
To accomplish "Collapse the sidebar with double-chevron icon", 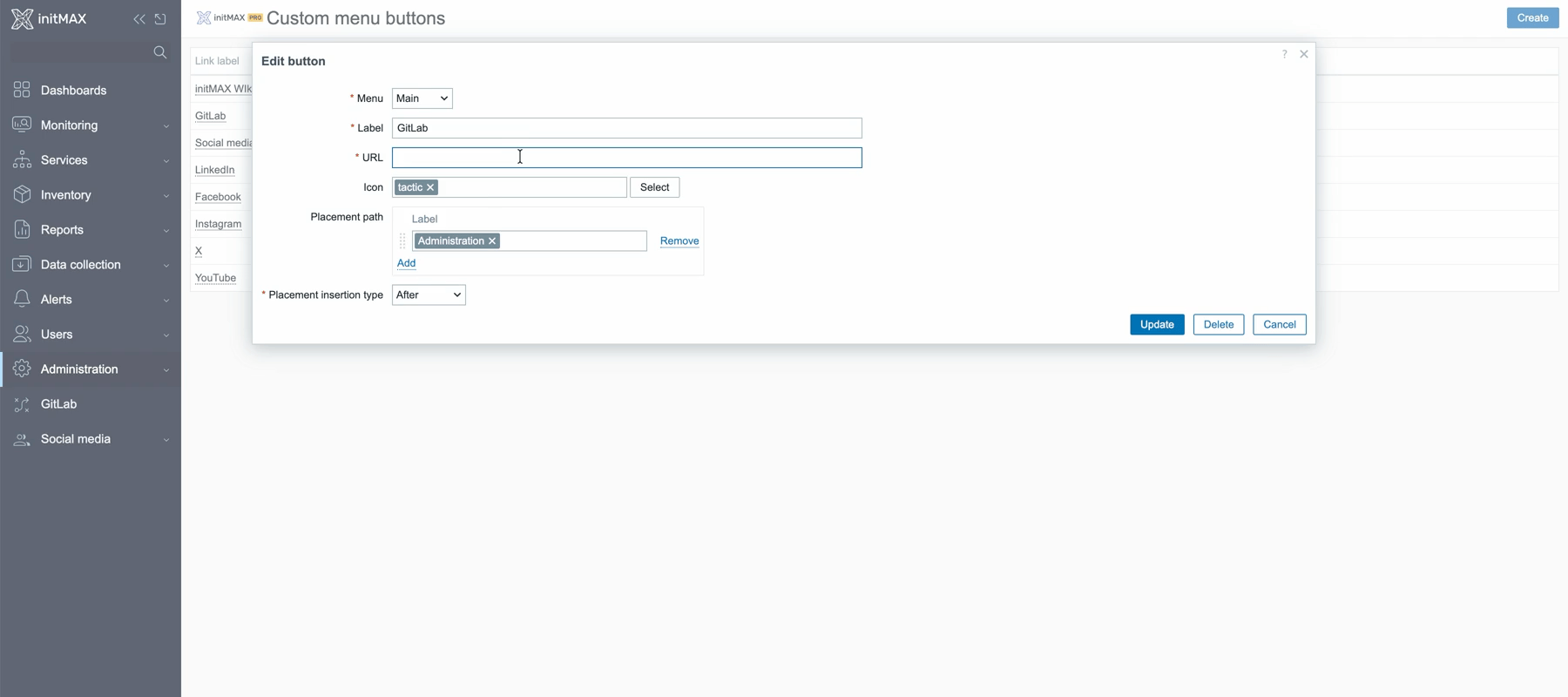I will pos(139,19).
